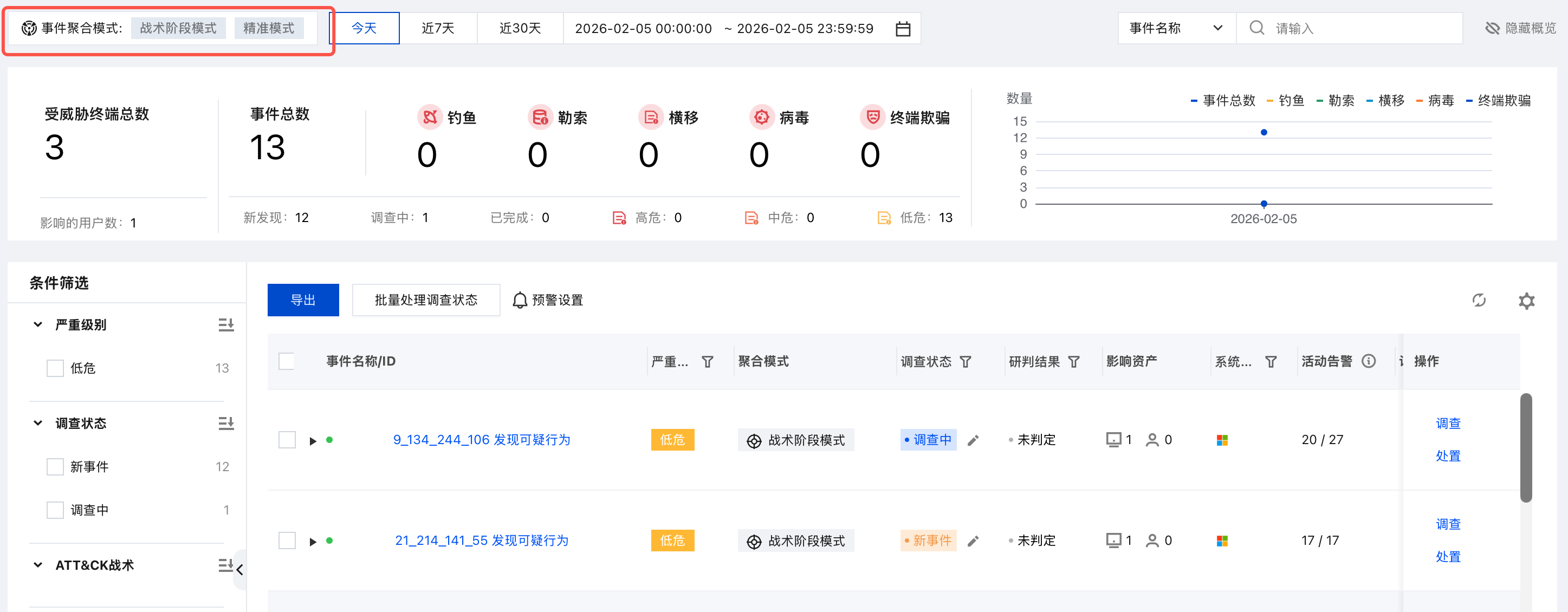Select the 9_134_244_106 event row checkbox

tap(287, 440)
